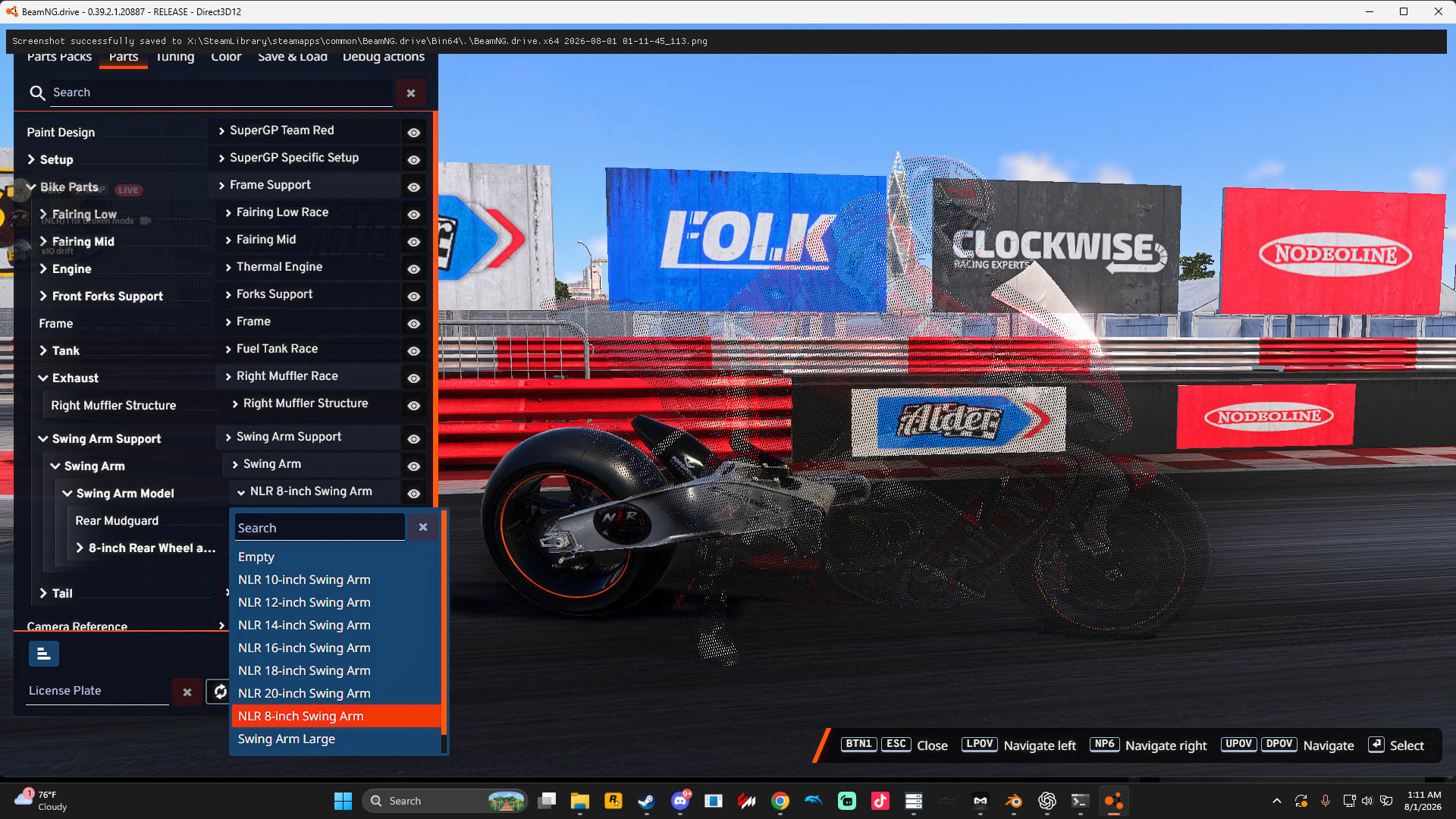Pick the Swing Arm Large option
The width and height of the screenshot is (1456, 819).
[336, 739]
